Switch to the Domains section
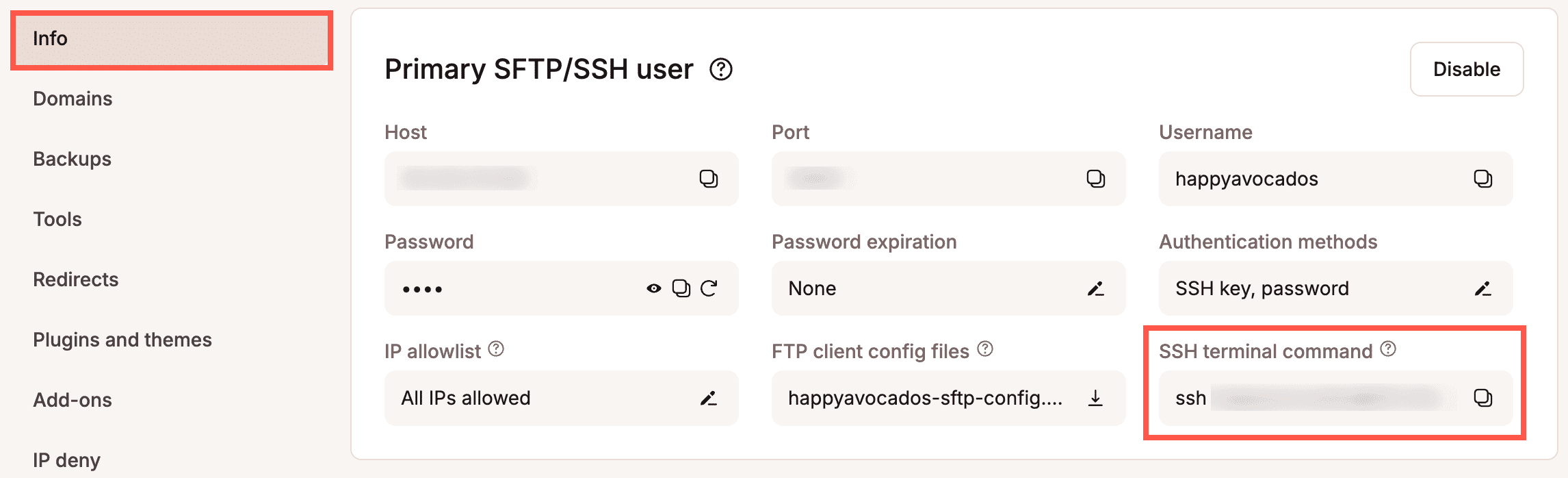 (x=72, y=99)
